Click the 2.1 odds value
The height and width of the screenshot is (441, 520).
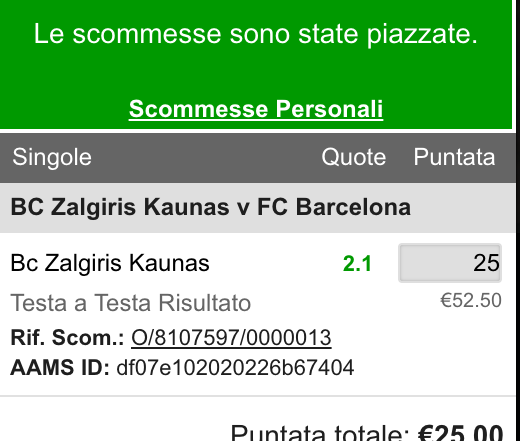[x=357, y=264]
